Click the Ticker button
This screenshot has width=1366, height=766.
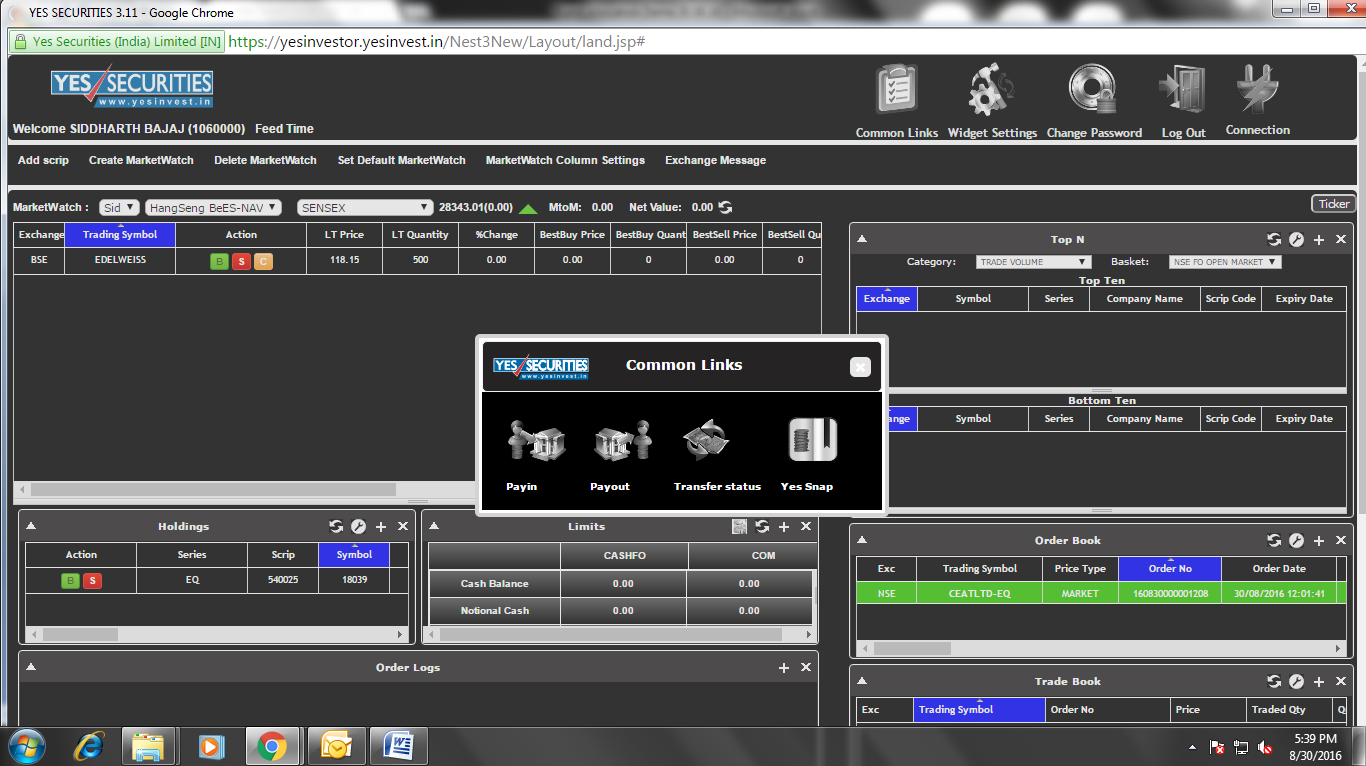click(x=1333, y=204)
